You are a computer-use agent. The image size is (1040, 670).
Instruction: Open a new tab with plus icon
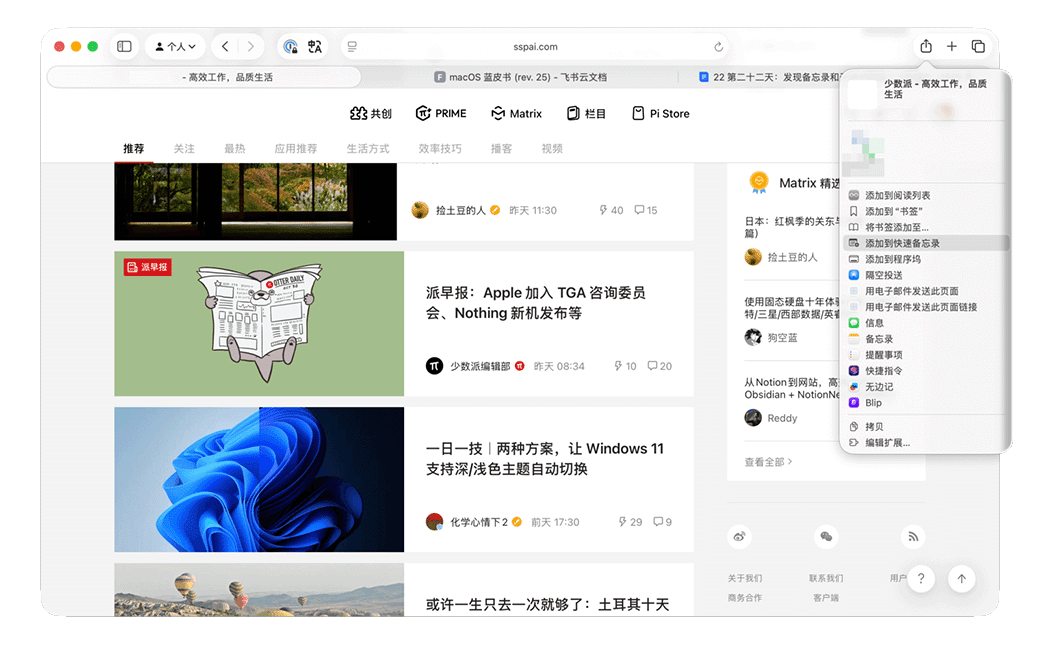[952, 47]
